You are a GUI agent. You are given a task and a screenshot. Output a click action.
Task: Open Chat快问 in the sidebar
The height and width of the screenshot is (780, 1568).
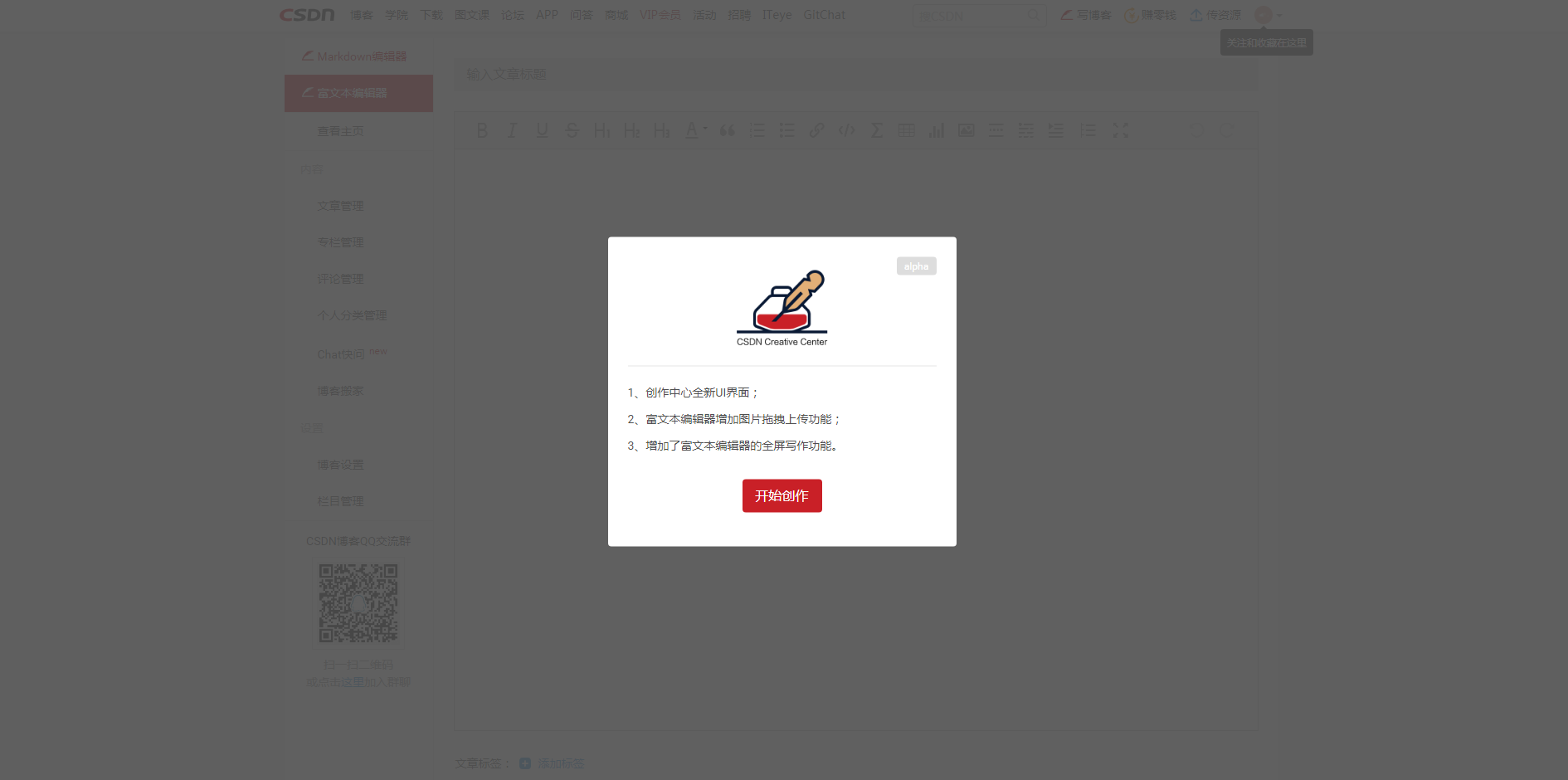pos(341,354)
